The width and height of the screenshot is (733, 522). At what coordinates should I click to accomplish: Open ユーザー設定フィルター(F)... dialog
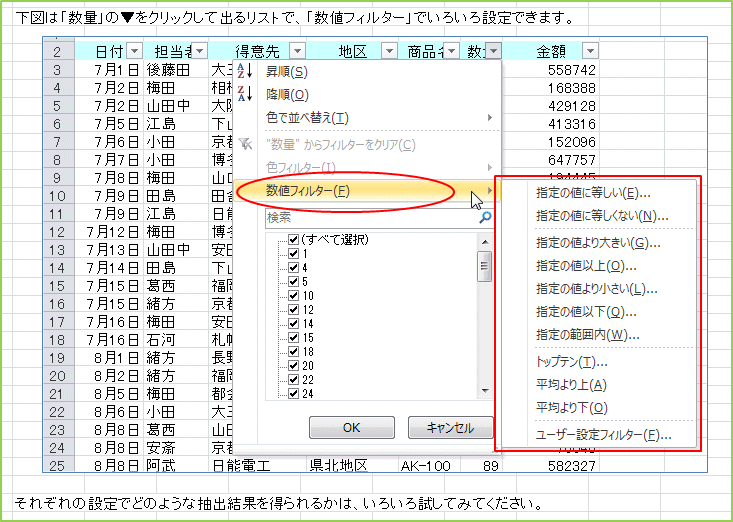[x=604, y=435]
